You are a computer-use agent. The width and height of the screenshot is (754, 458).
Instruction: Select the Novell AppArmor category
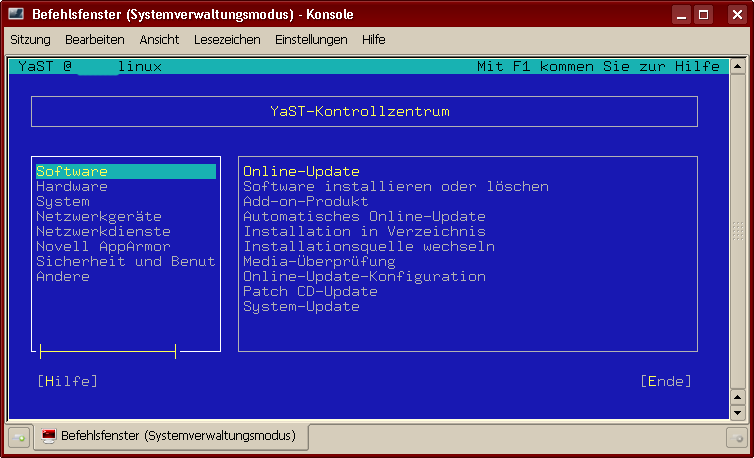point(103,246)
